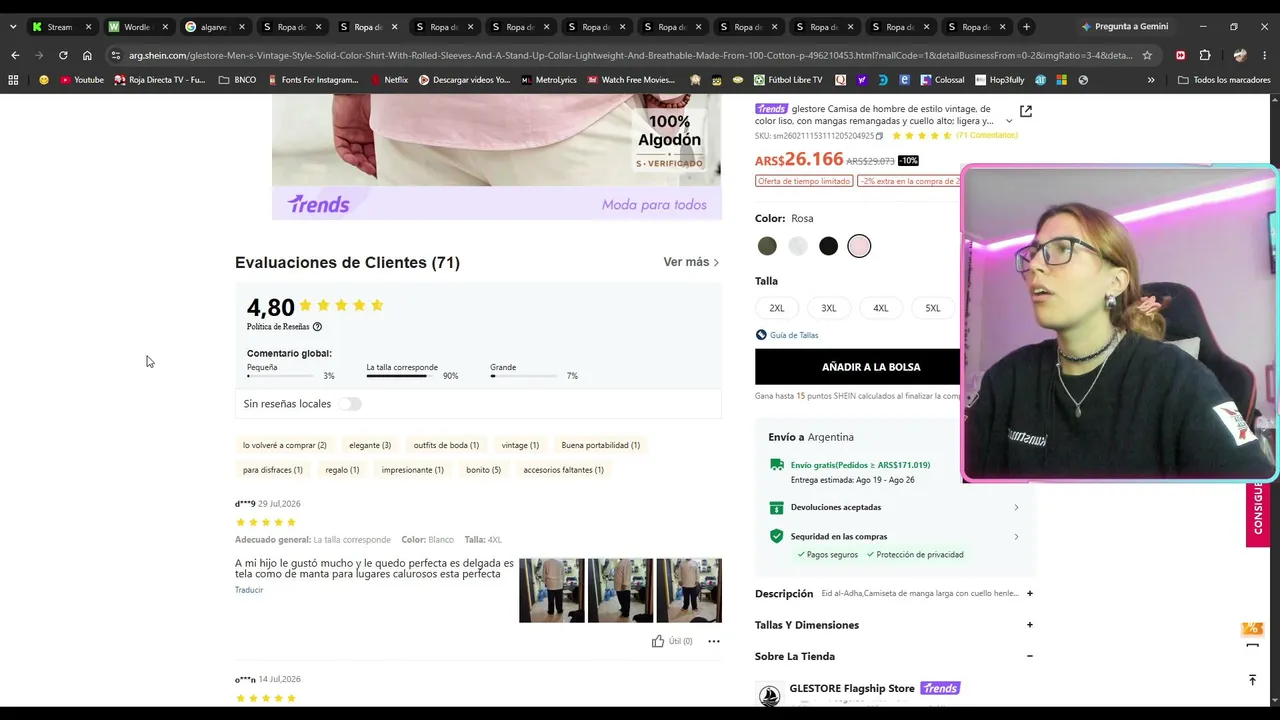Open the GLESTORE store logo

tap(769, 694)
